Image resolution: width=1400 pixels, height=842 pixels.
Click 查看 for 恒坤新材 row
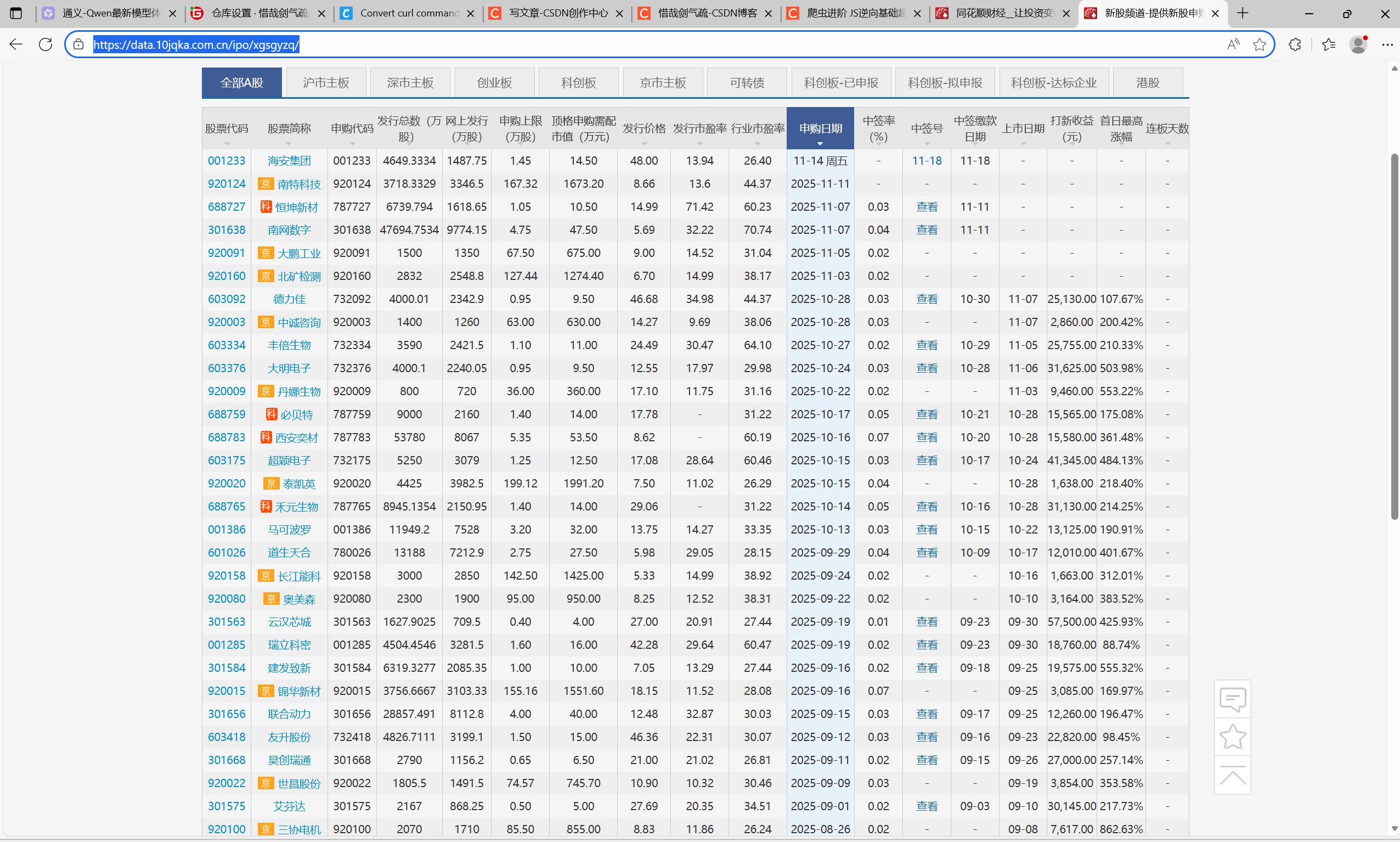click(927, 206)
